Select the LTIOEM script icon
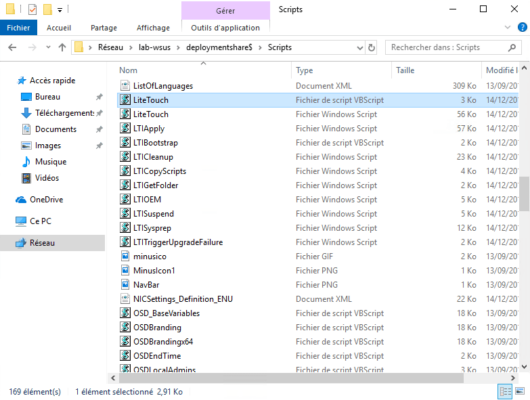Viewport: 530px width, 400px height. (x=125, y=199)
